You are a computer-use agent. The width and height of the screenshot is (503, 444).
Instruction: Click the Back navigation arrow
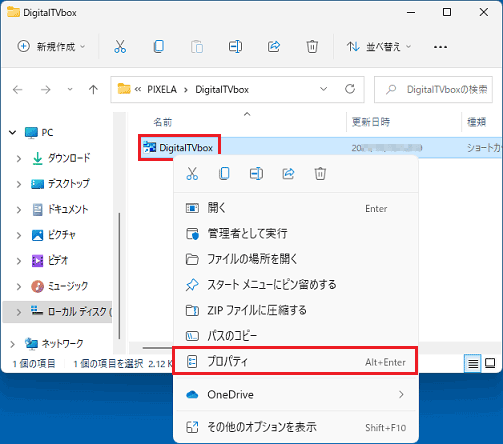pyautogui.click(x=18, y=89)
